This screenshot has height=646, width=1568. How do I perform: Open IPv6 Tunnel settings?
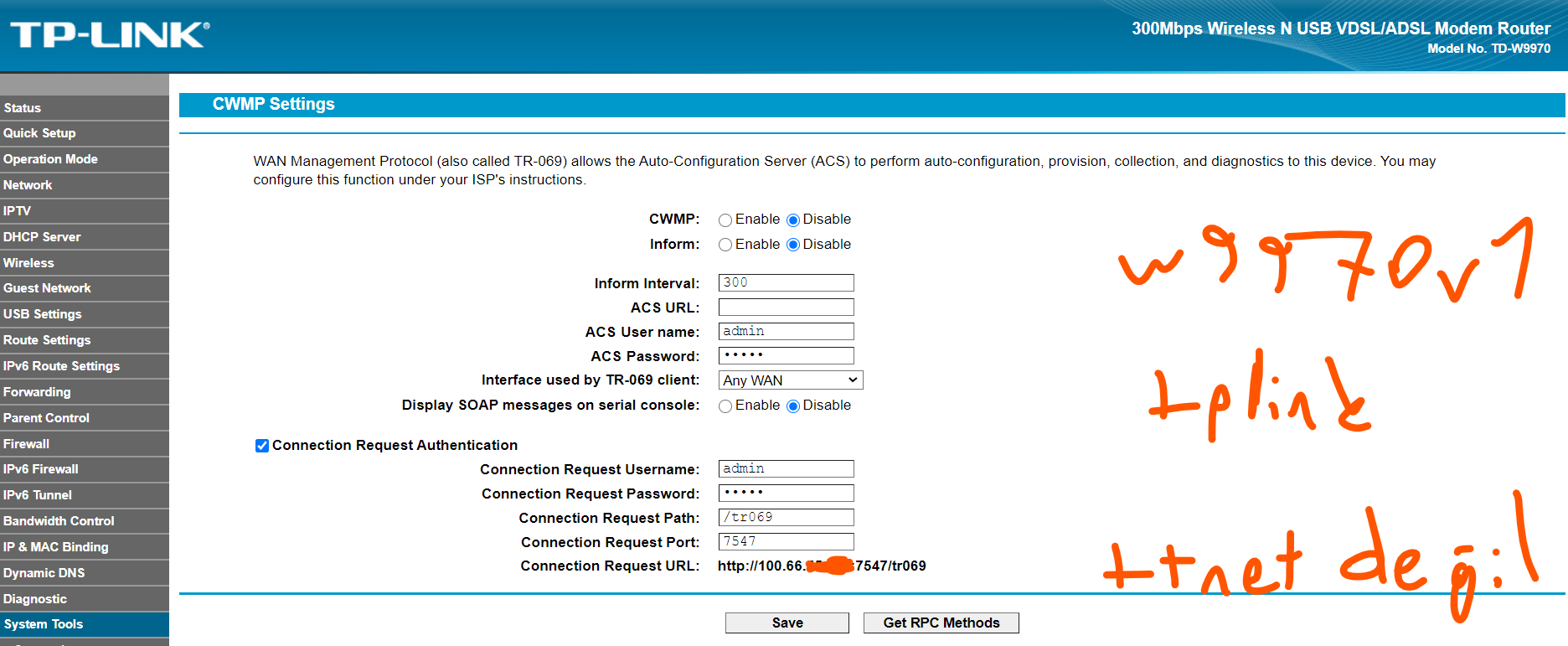click(84, 495)
